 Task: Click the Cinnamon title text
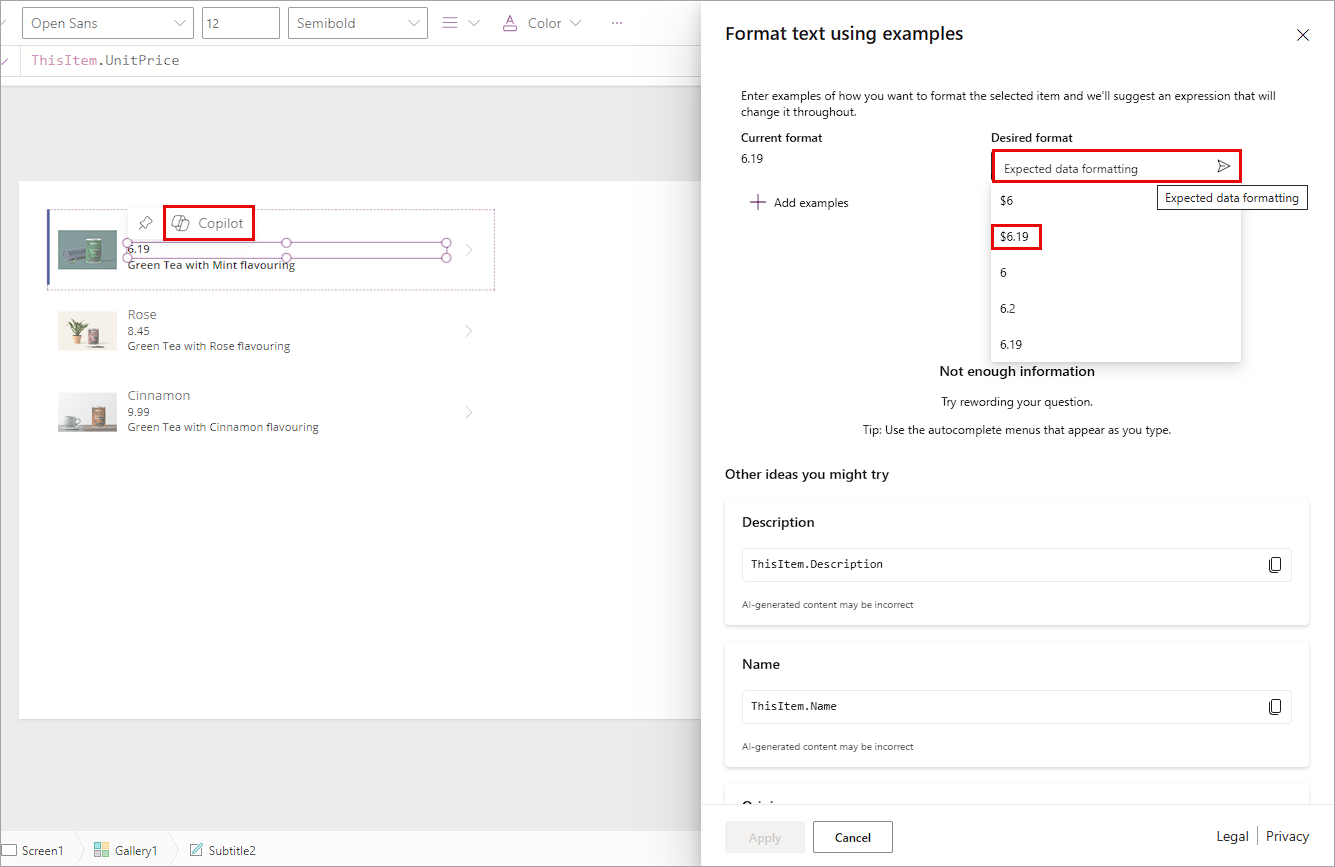point(159,396)
